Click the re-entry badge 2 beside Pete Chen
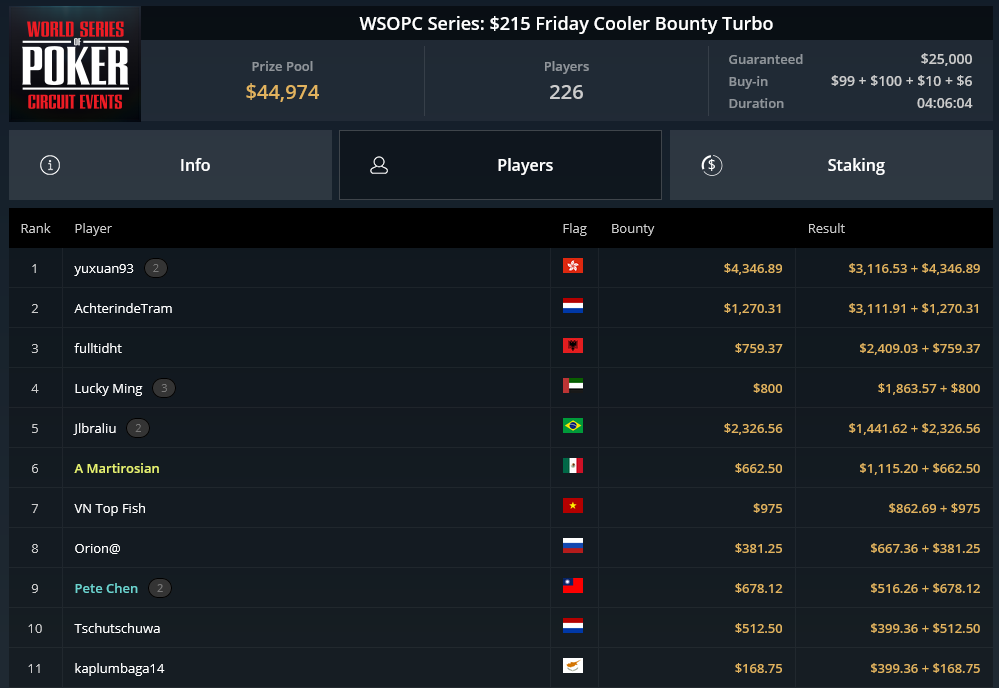 (160, 588)
